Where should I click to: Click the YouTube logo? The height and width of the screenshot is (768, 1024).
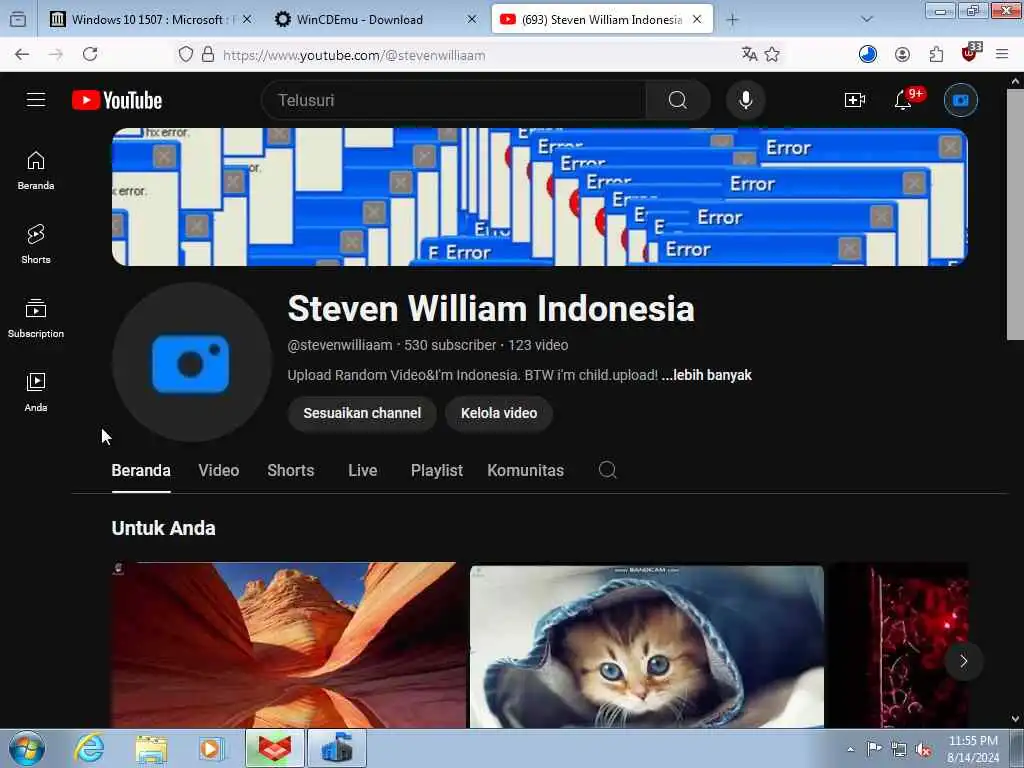pyautogui.click(x=117, y=100)
